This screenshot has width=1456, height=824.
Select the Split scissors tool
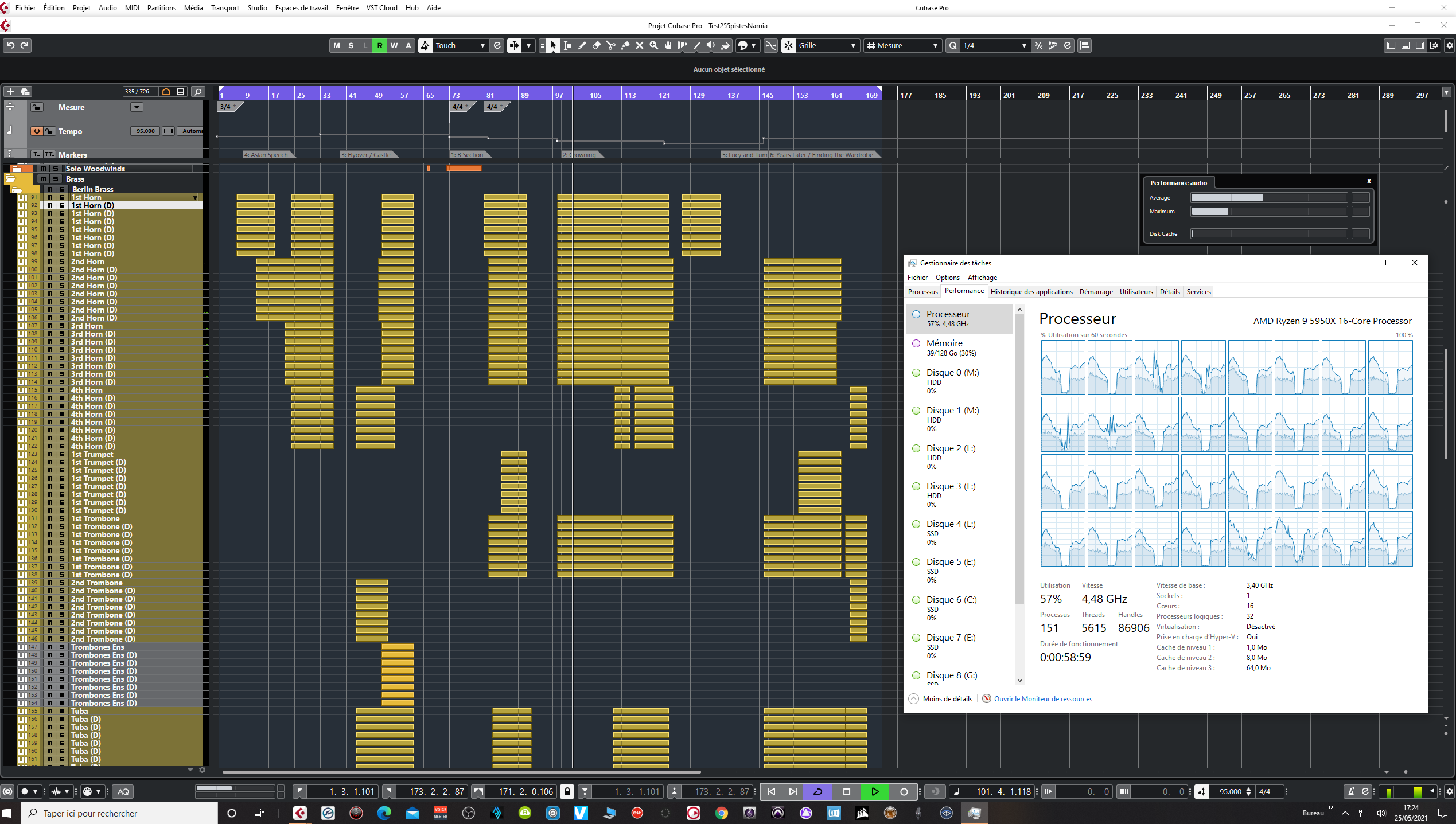[x=611, y=45]
